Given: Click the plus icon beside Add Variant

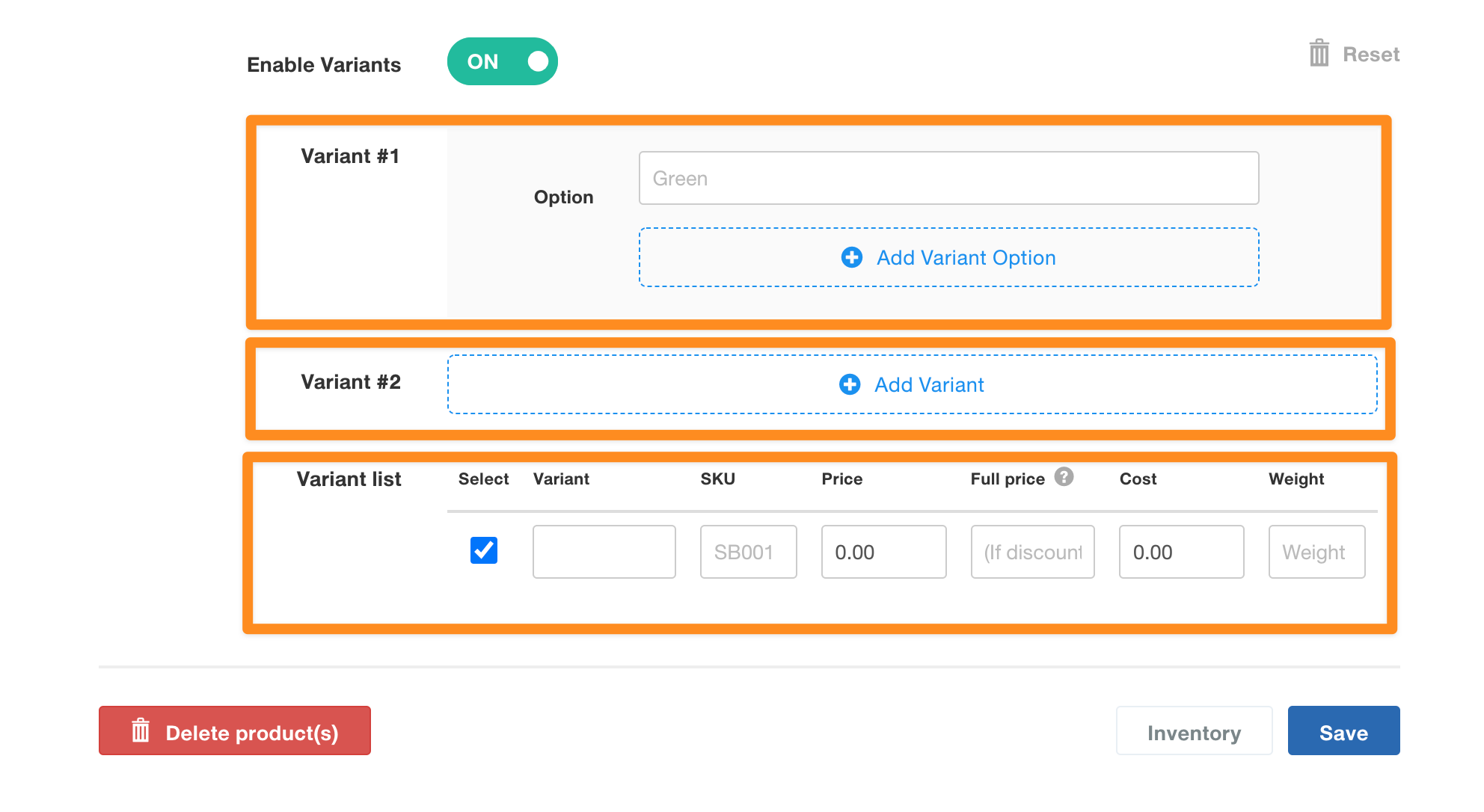Looking at the screenshot, I should coord(849,384).
